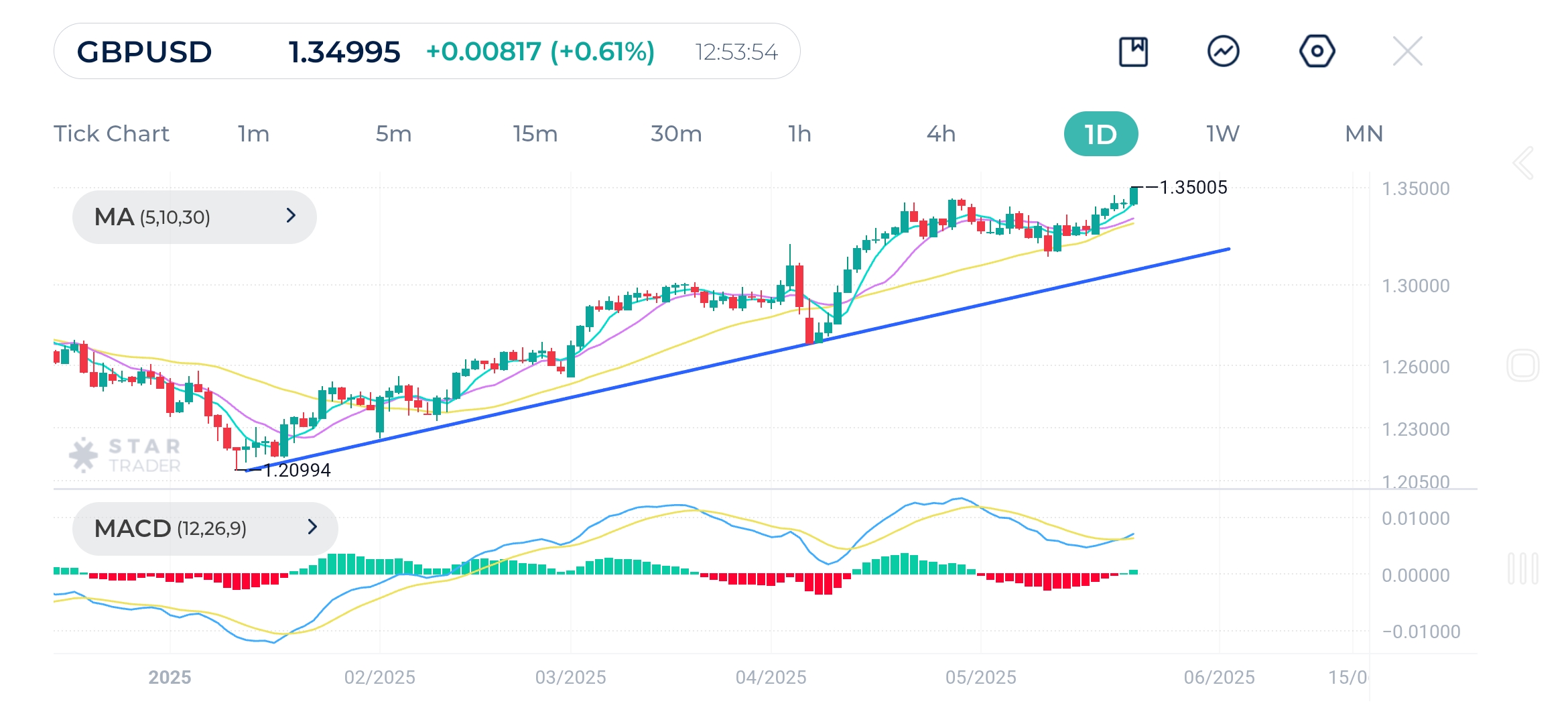Click the GBPUSD symbol name
The image size is (1568, 724).
pos(144,51)
